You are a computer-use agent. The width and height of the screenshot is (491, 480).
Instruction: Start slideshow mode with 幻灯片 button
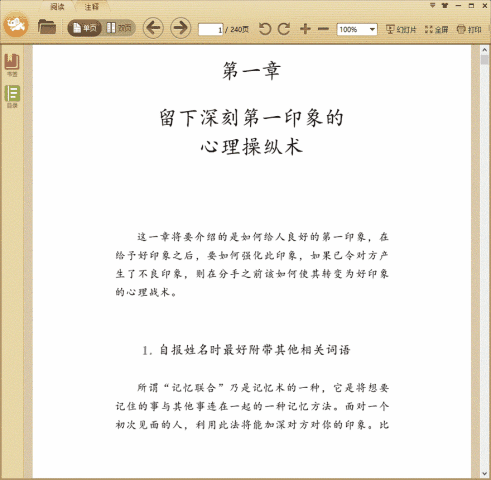tap(401, 29)
